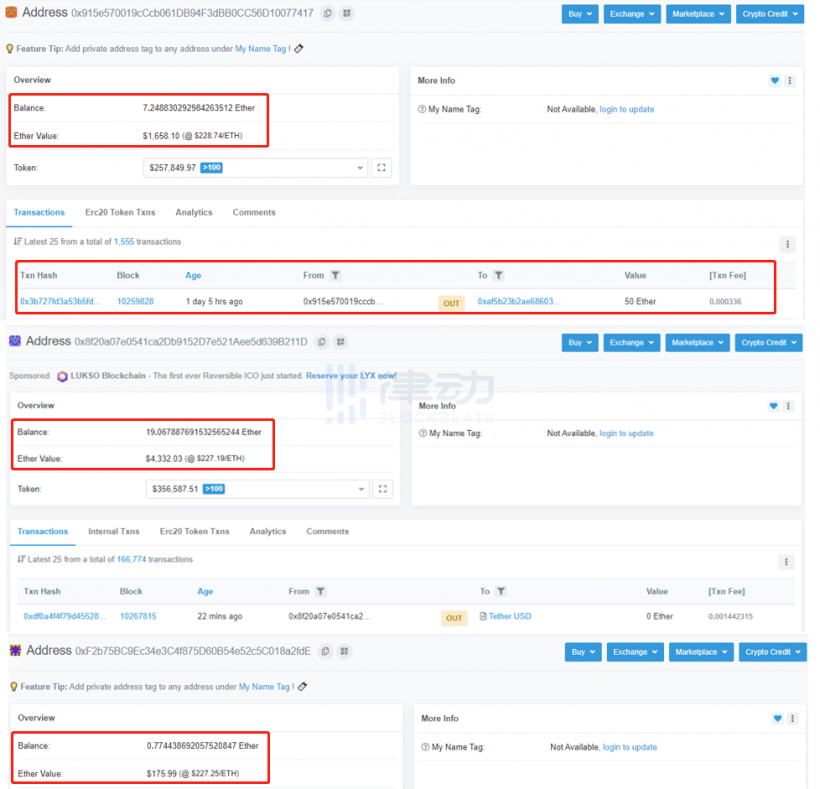
Task: Open block 10259828
Action: point(135,302)
